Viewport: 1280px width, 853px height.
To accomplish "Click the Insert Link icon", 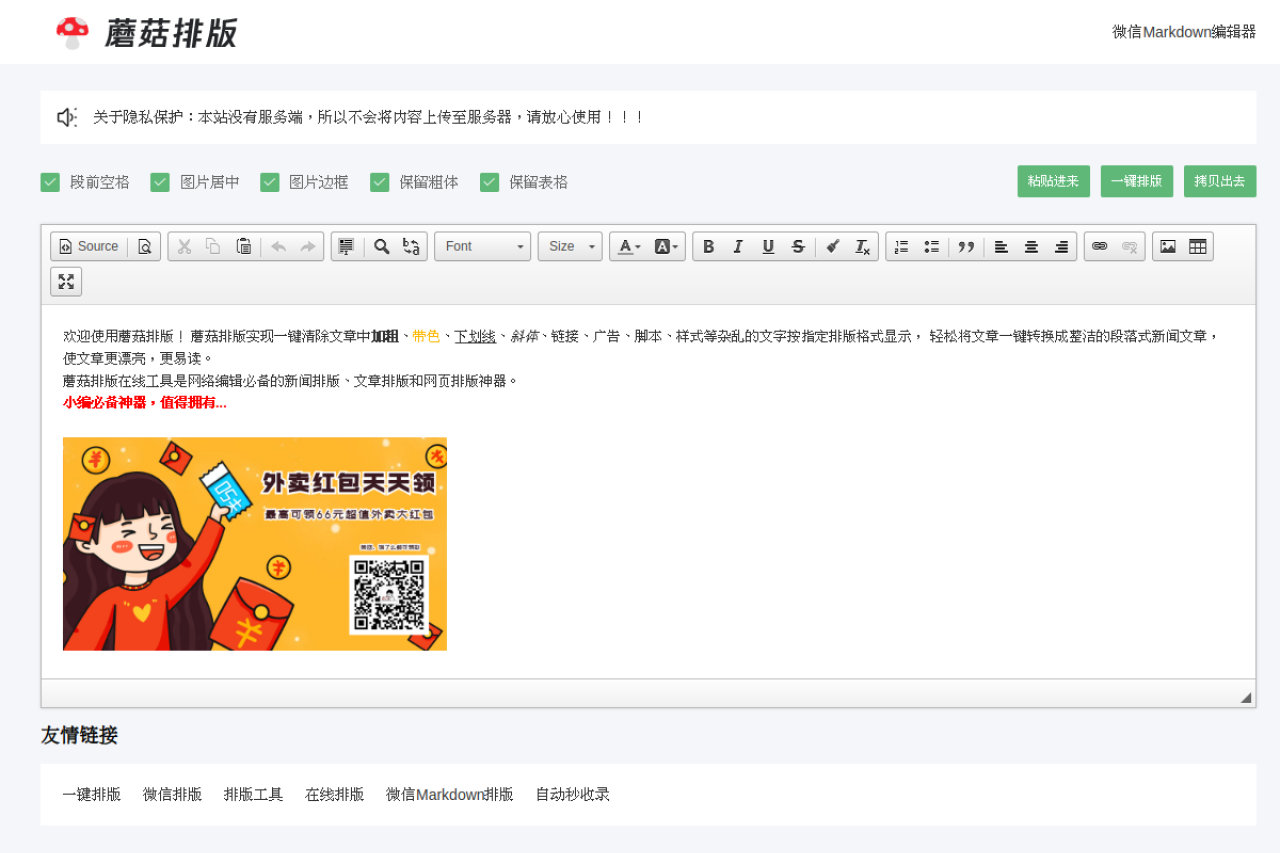I will 1100,246.
